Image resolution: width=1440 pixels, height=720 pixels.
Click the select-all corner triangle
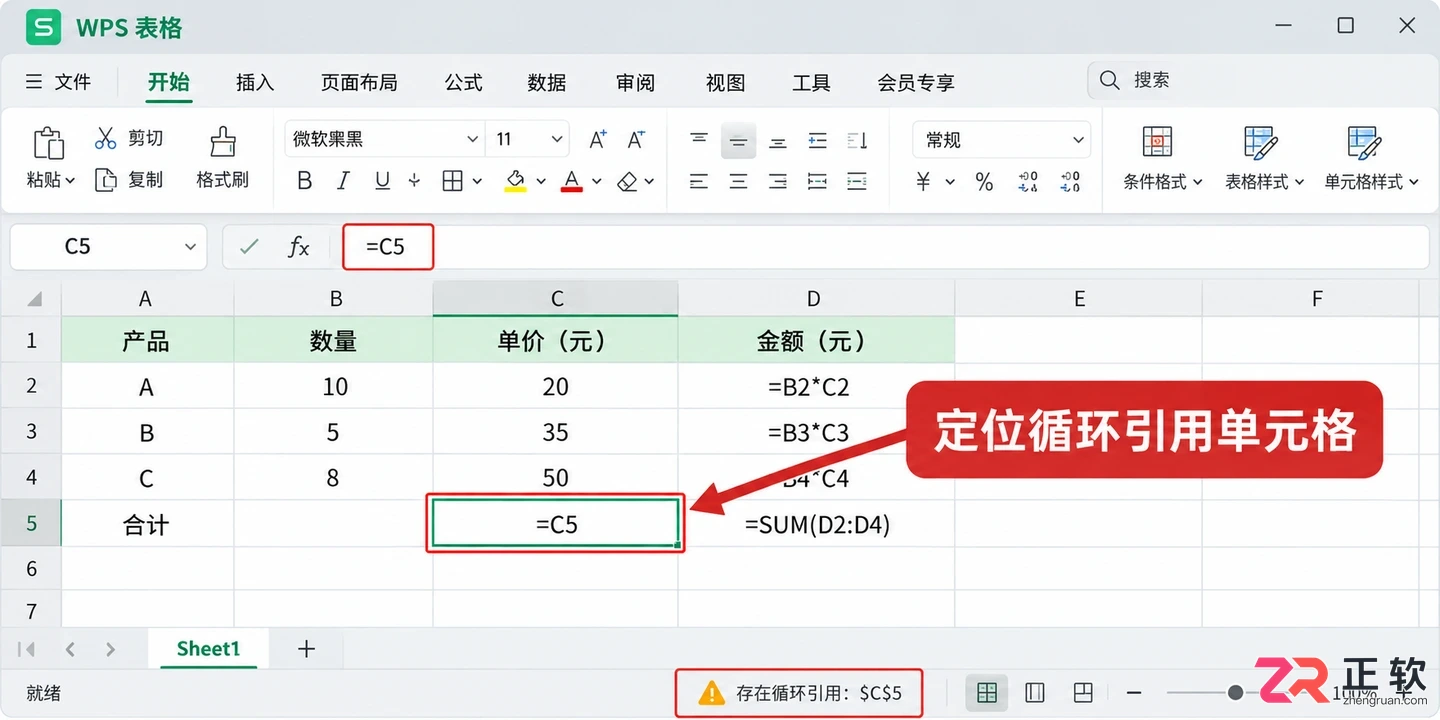click(x=33, y=298)
